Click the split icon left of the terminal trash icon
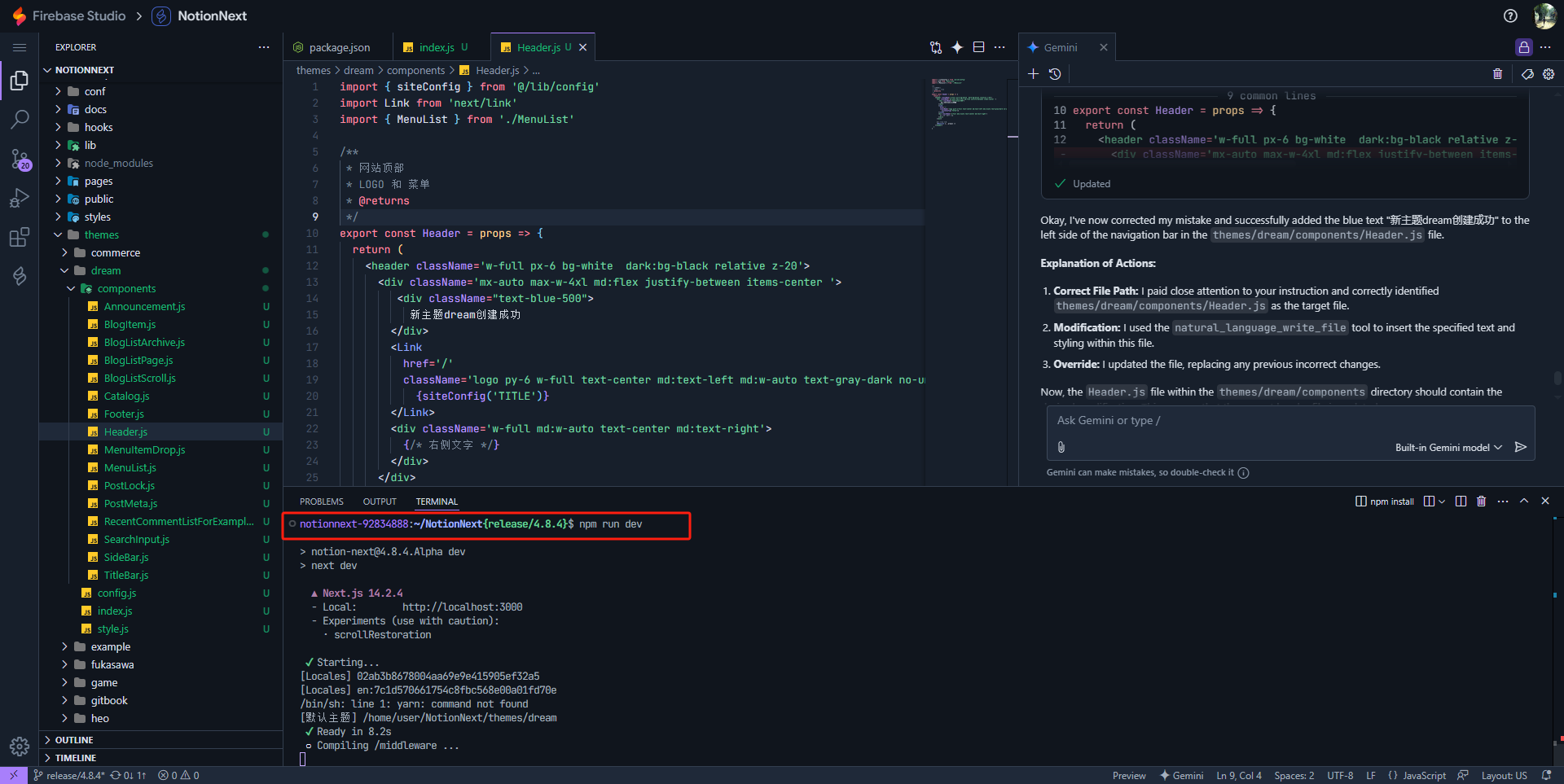The image size is (1564, 784). point(1461,501)
